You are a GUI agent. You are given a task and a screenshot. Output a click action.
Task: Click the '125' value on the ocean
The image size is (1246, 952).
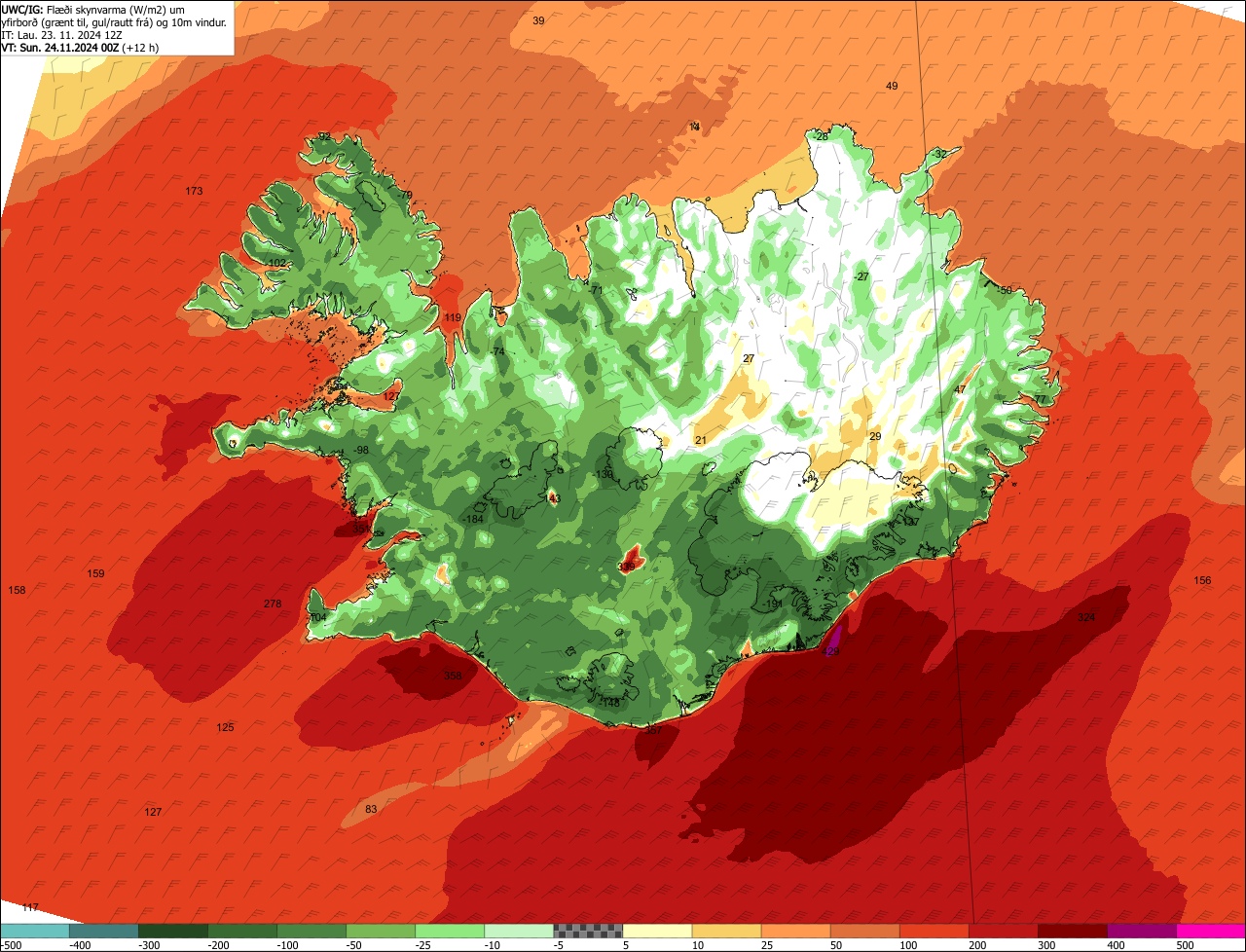225,727
